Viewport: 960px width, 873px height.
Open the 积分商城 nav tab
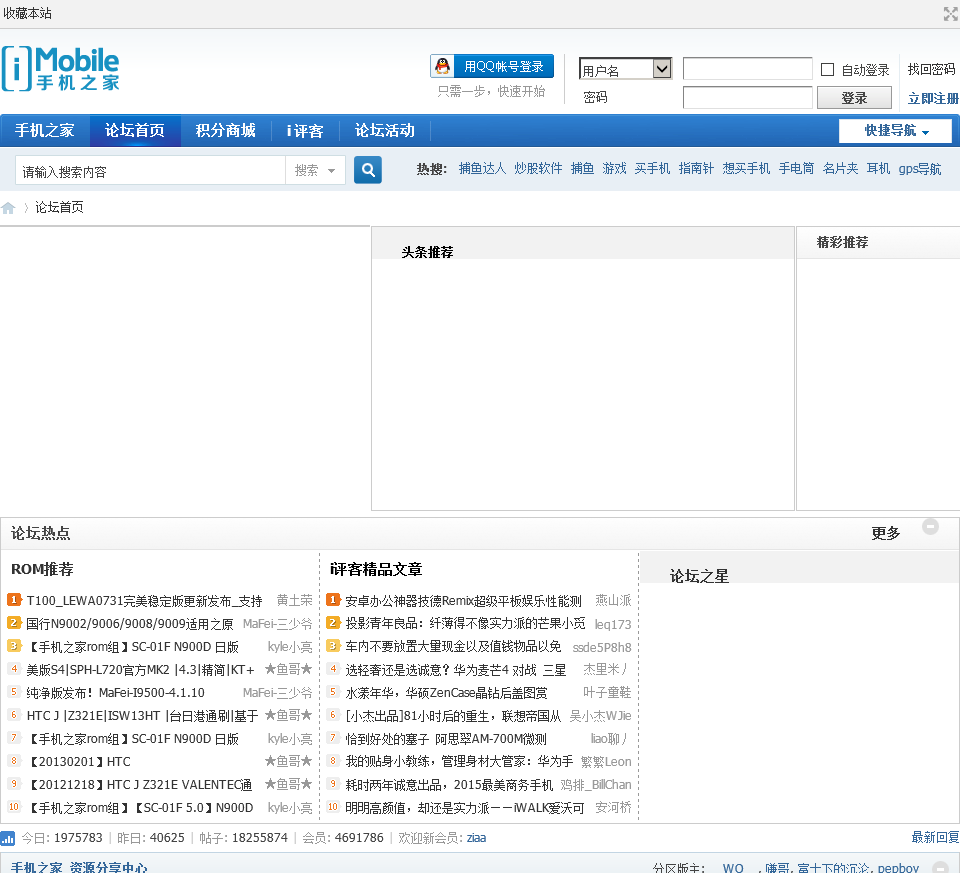tap(225, 130)
